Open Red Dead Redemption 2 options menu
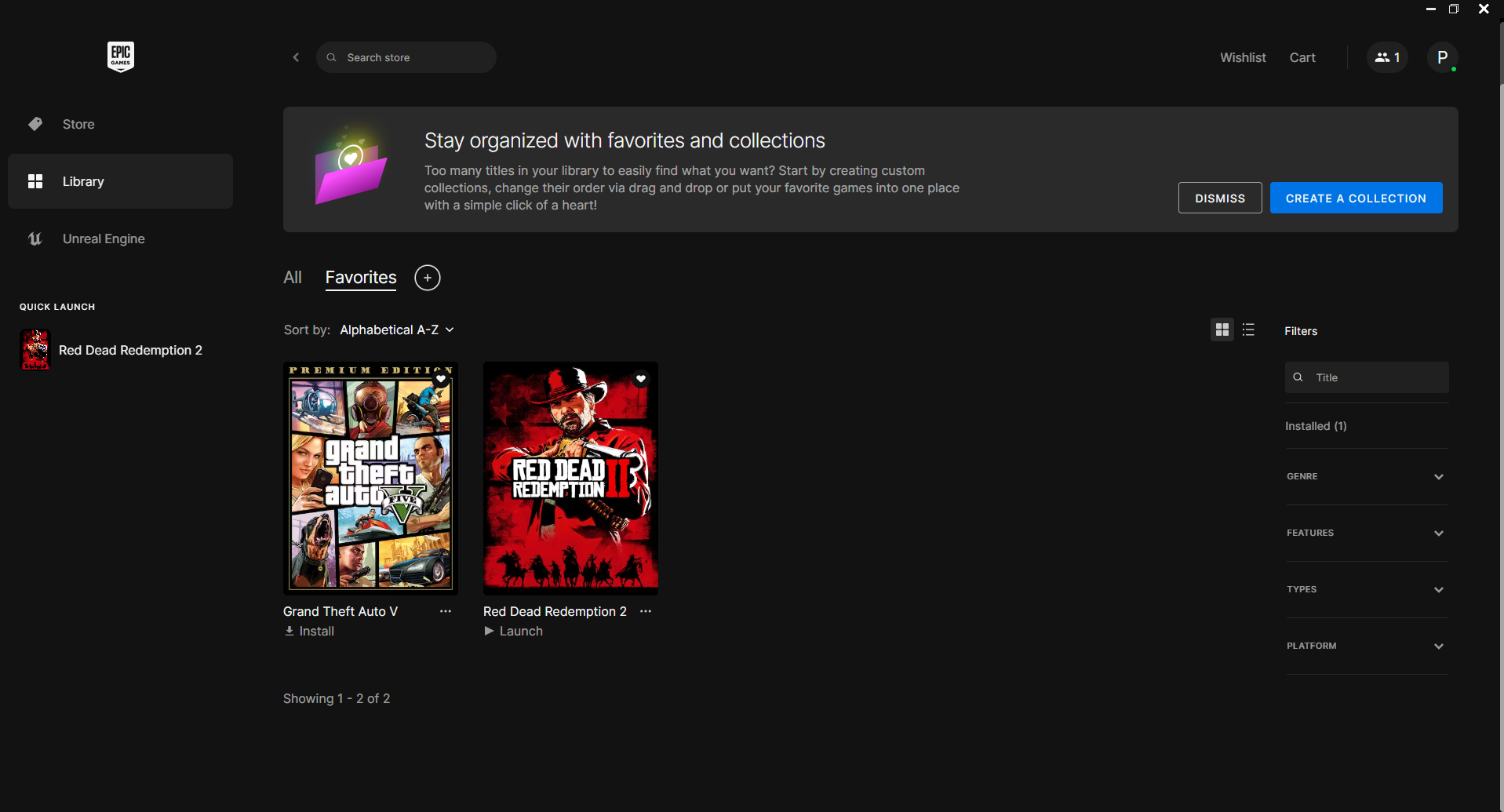Screen dimensions: 1504x812 [646, 611]
